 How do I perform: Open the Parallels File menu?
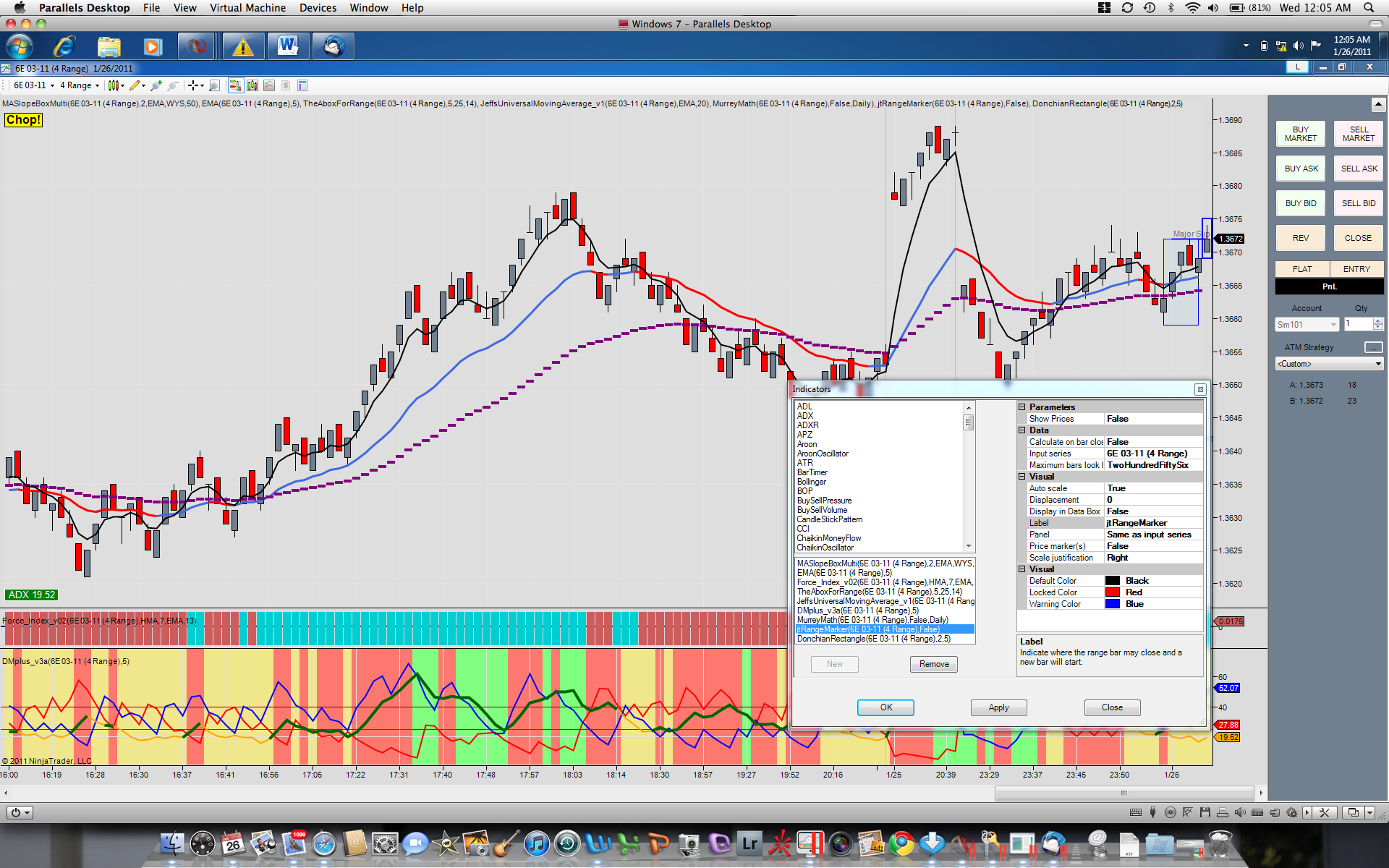[x=151, y=8]
